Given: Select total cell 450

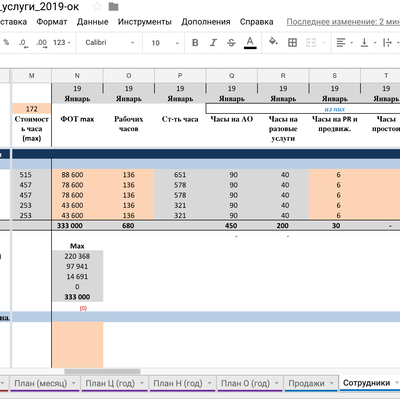Looking at the screenshot, I should (232, 226).
